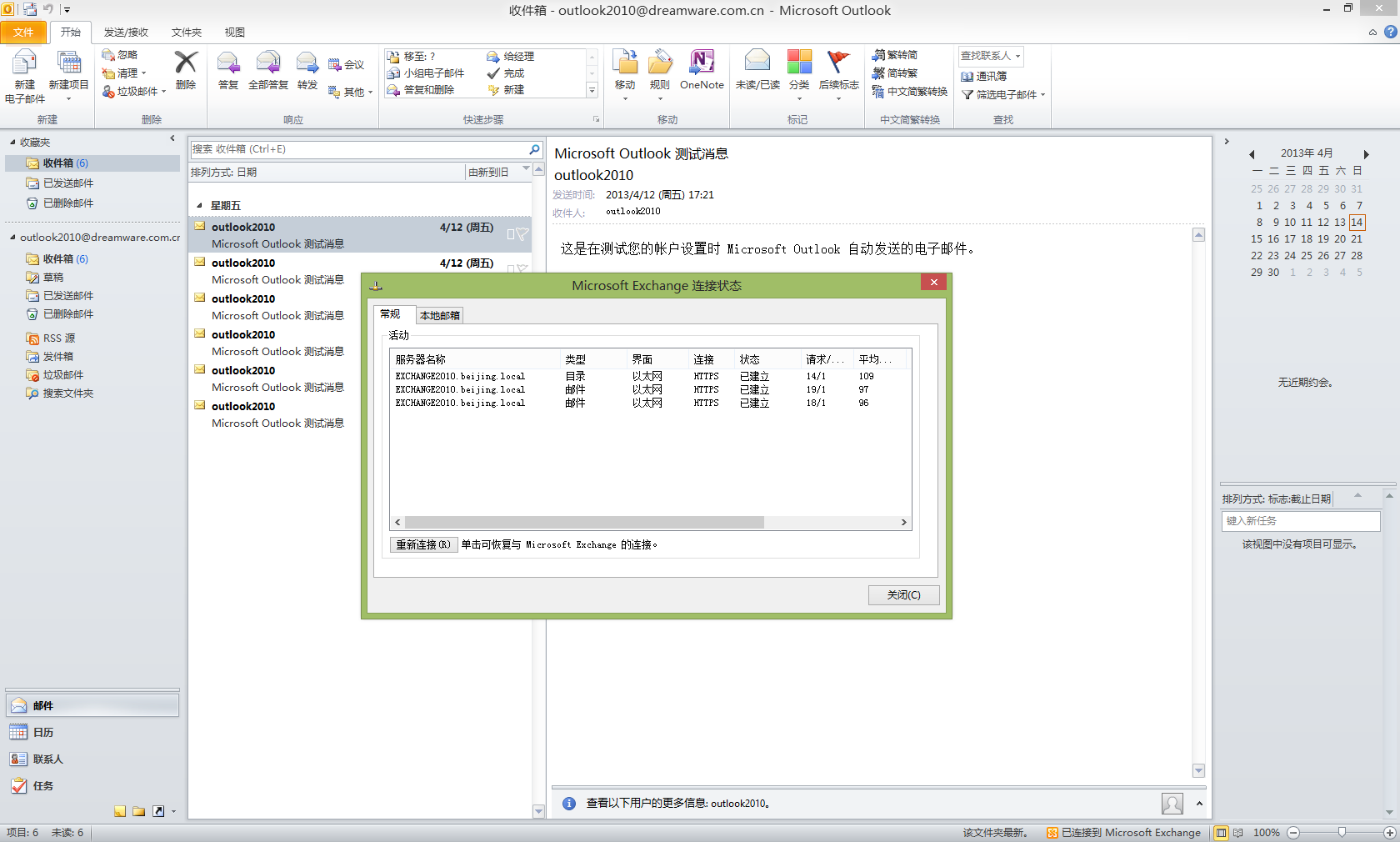This screenshot has height=842, width=1400.
Task: Click the Delete (删除) X icon
Action: coord(186,63)
